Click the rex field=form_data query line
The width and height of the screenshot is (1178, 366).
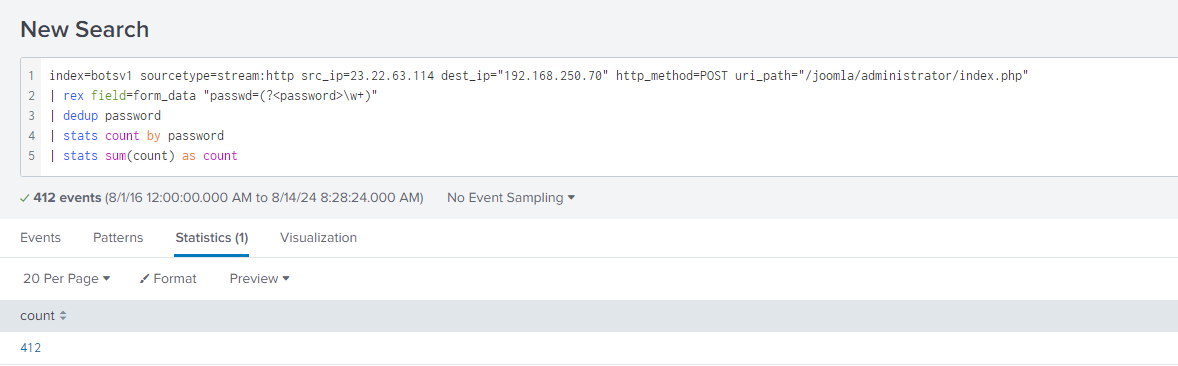click(213, 96)
